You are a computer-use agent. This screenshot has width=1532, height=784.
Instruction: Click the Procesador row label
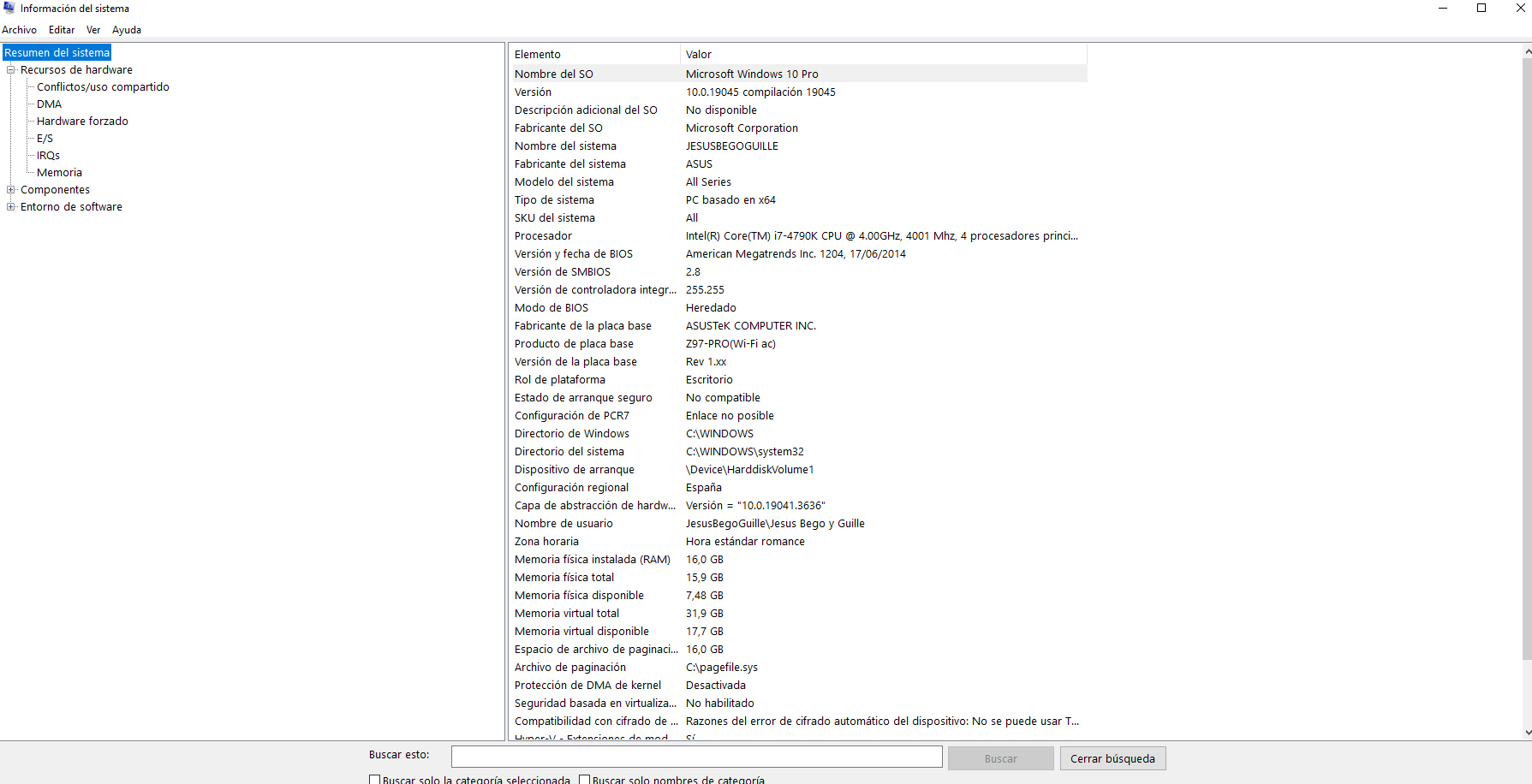[x=543, y=236]
